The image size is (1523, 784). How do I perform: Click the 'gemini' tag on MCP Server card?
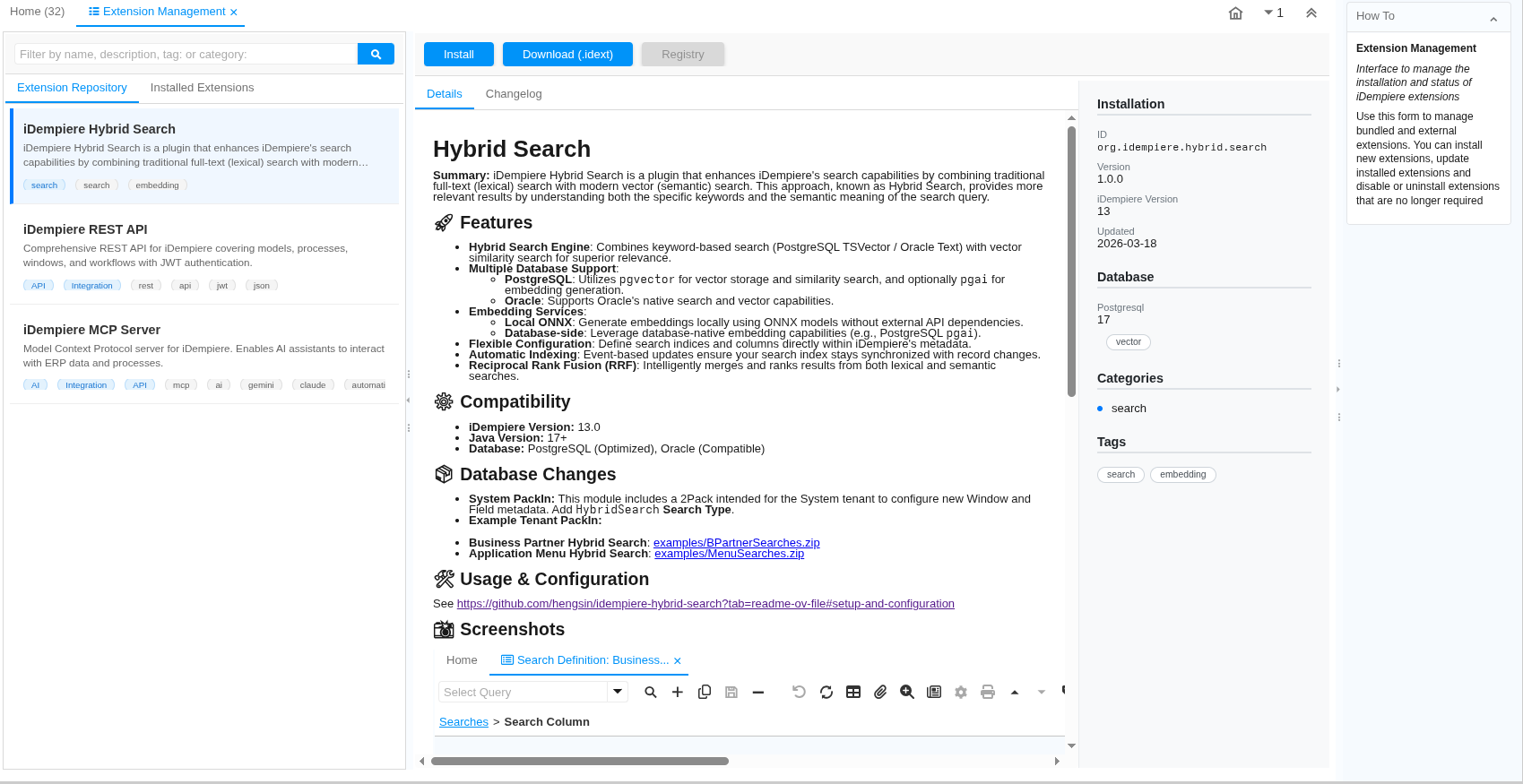[x=261, y=385]
